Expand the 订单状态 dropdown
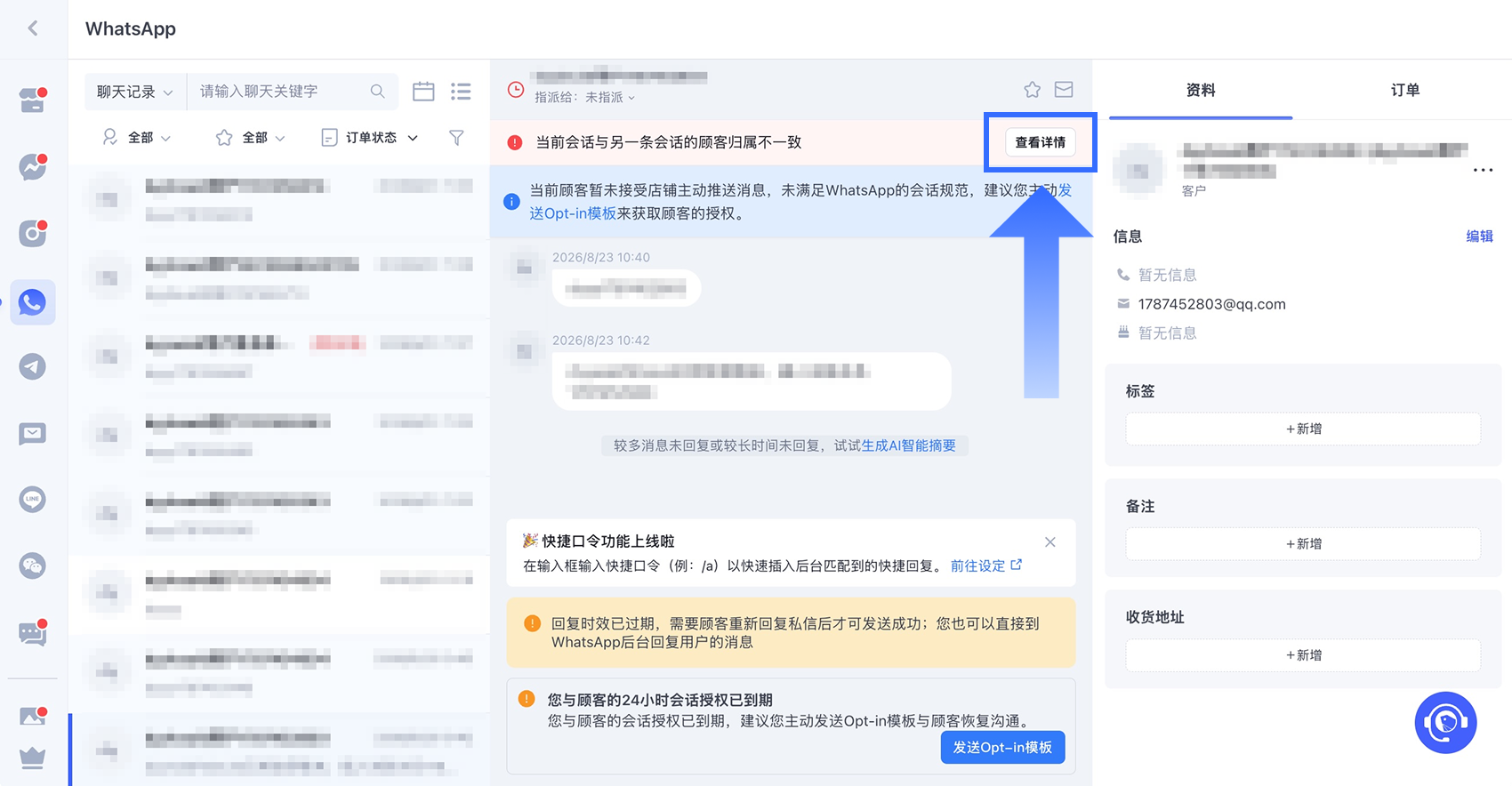 tap(369, 138)
